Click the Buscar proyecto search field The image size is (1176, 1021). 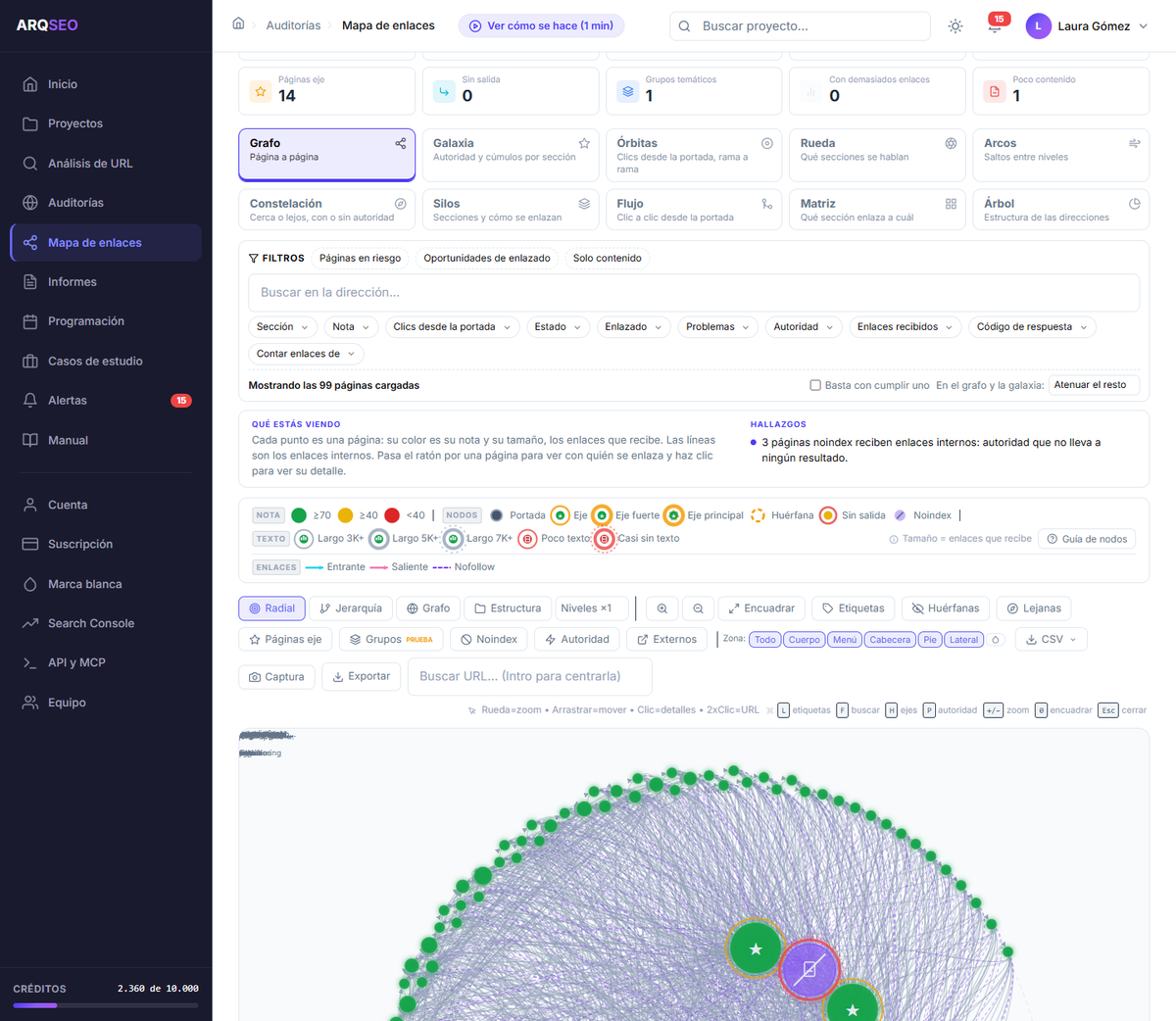coord(800,26)
